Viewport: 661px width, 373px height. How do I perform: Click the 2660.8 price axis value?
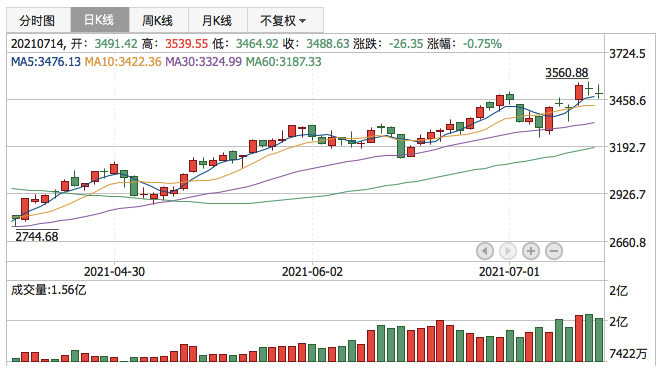click(x=627, y=243)
